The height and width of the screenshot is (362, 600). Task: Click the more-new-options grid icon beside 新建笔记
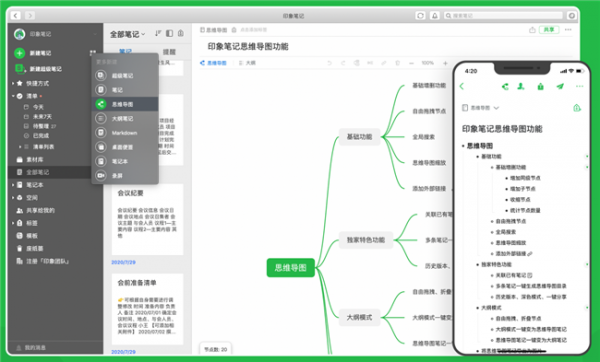pyautogui.click(x=93, y=53)
